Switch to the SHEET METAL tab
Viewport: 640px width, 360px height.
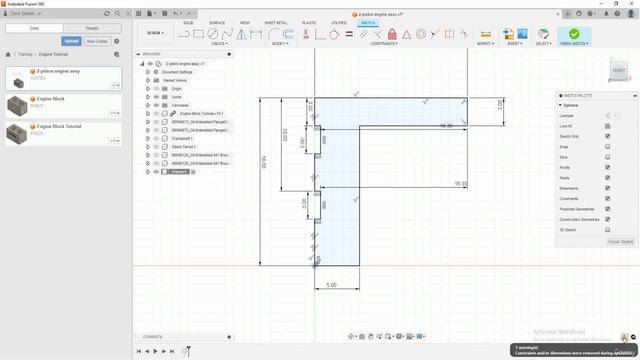click(276, 23)
